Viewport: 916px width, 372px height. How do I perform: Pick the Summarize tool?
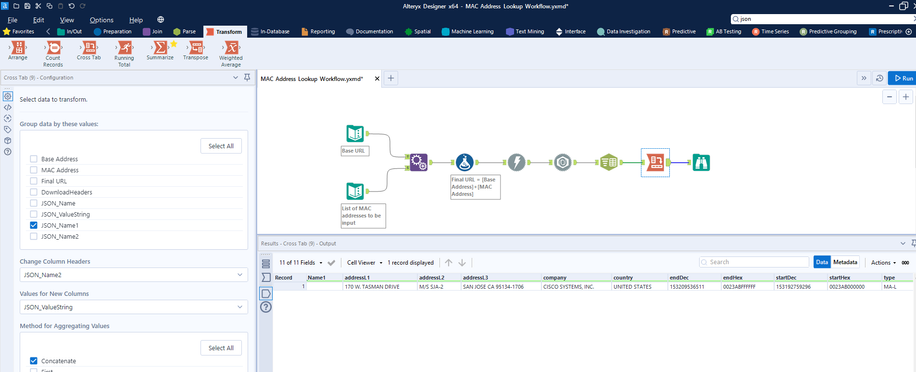(x=159, y=51)
